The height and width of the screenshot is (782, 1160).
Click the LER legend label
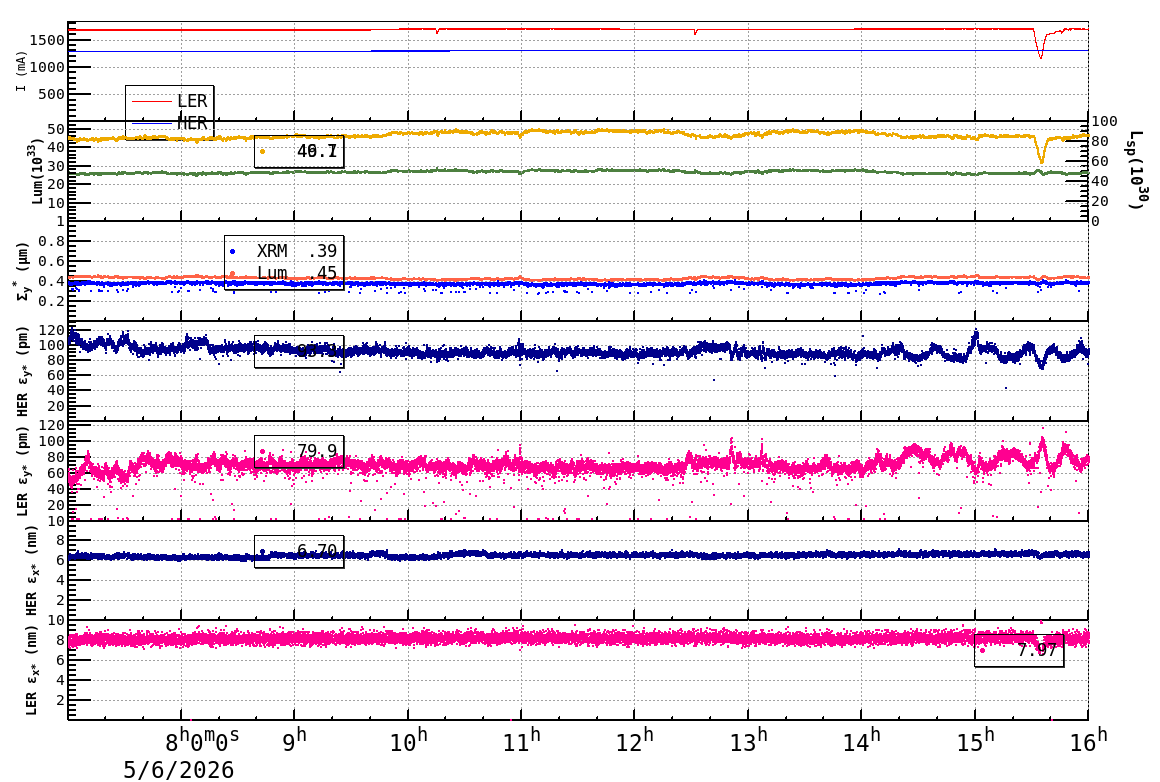click(x=192, y=101)
